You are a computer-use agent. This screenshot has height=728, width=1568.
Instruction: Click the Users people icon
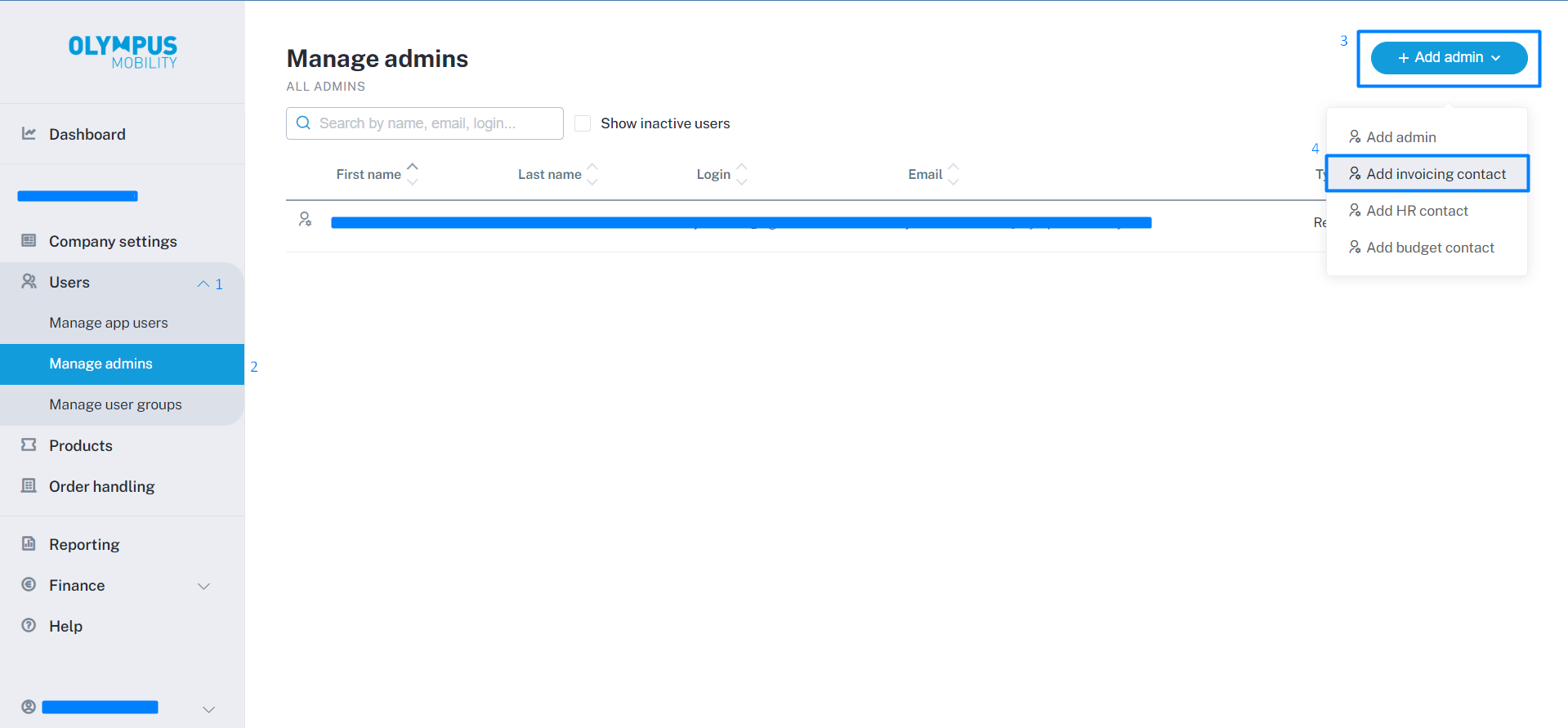pyautogui.click(x=29, y=281)
